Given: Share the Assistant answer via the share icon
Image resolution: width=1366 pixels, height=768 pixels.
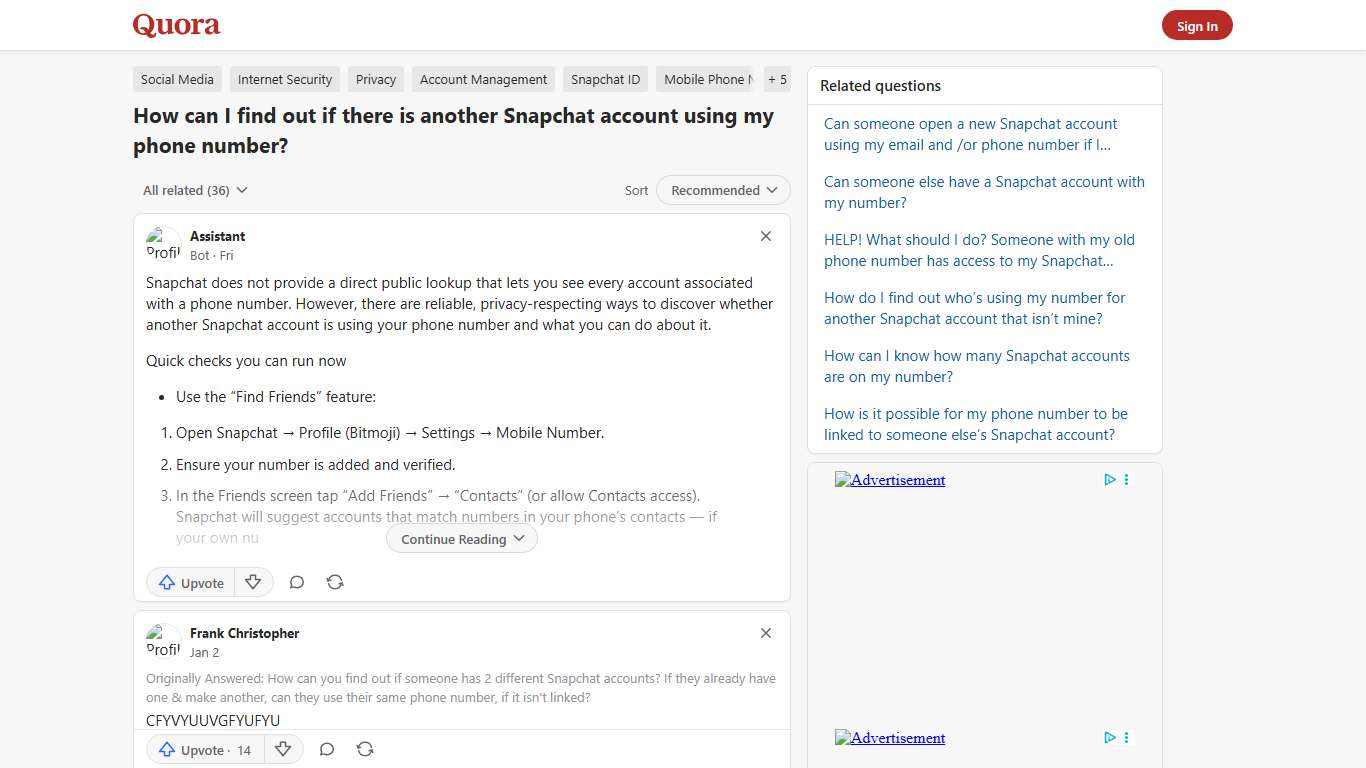Looking at the screenshot, I should tap(335, 582).
